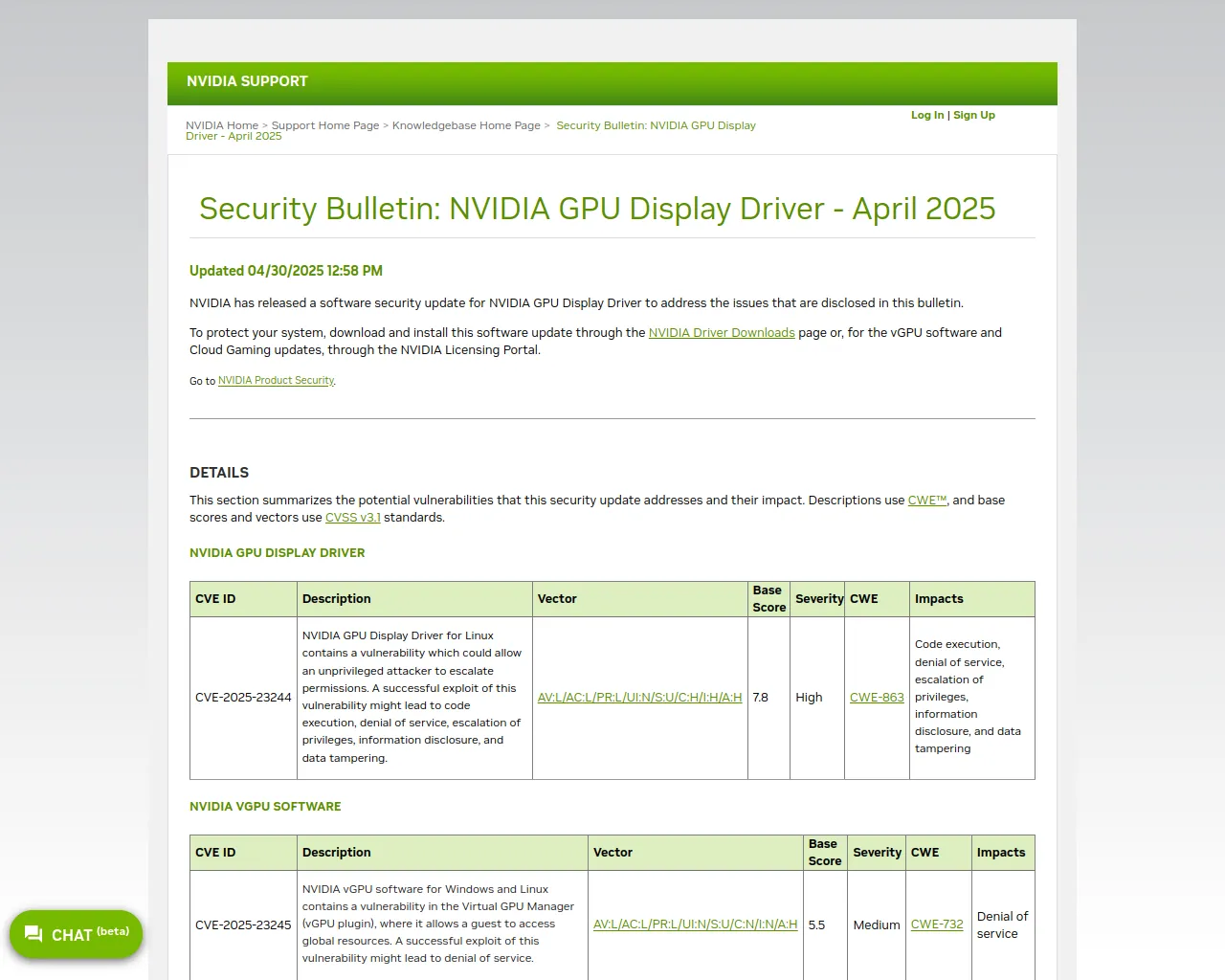The height and width of the screenshot is (980, 1225).
Task: Open the CHAT (beta) button
Action: (76, 934)
